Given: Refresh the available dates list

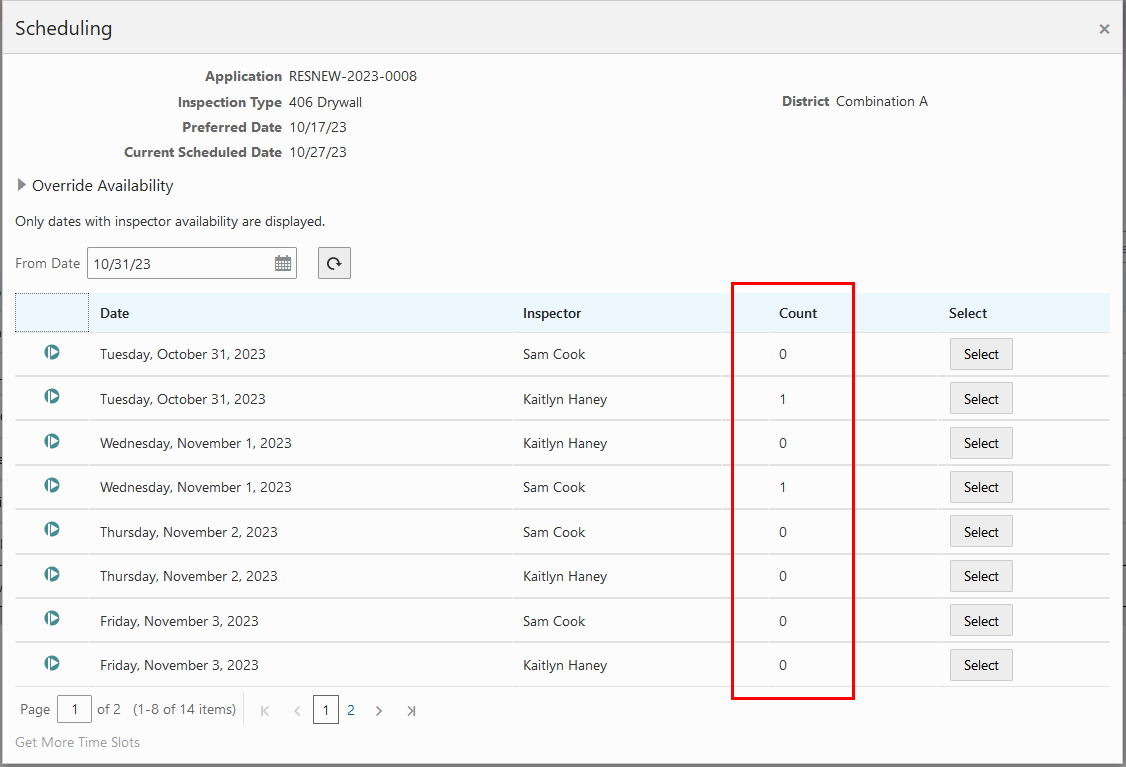Looking at the screenshot, I should (x=335, y=264).
